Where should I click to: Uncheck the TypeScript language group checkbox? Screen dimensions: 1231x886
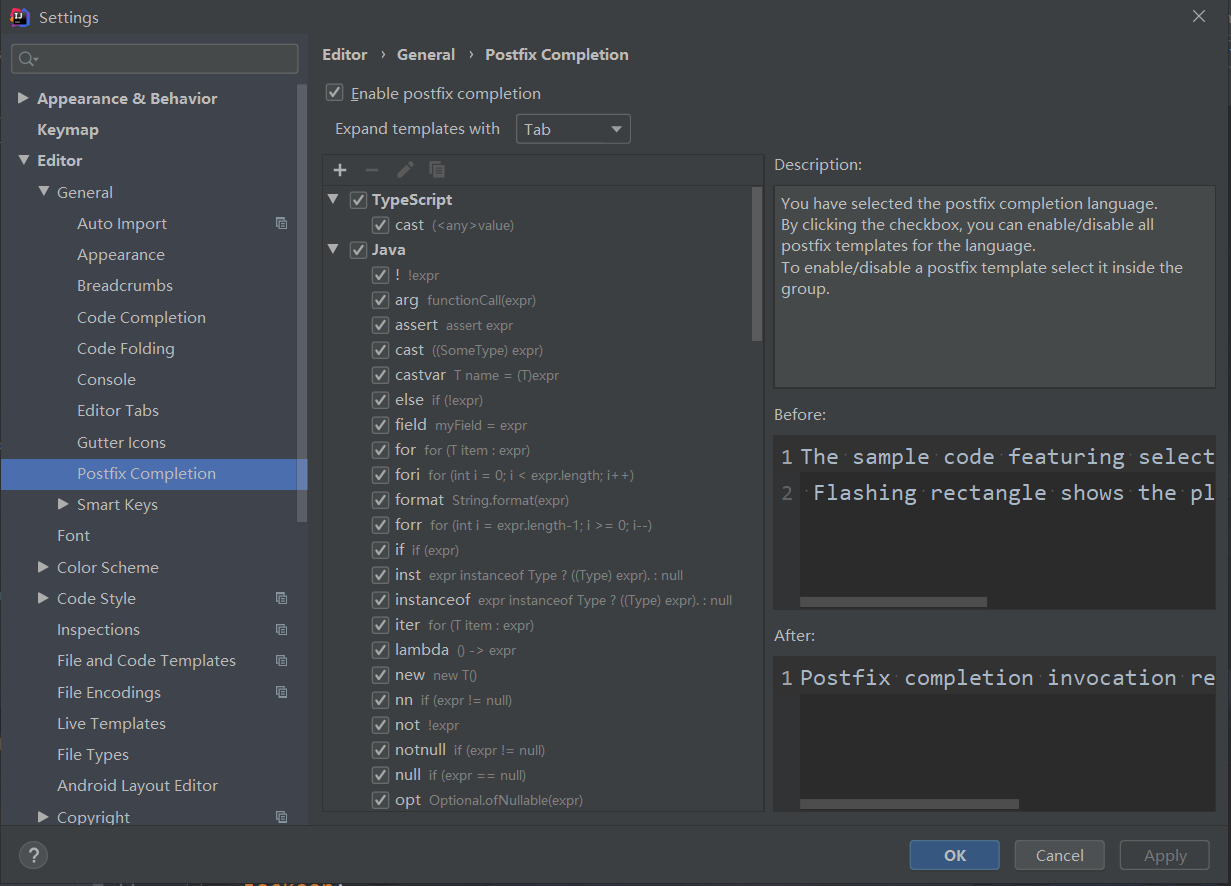pyautogui.click(x=358, y=200)
